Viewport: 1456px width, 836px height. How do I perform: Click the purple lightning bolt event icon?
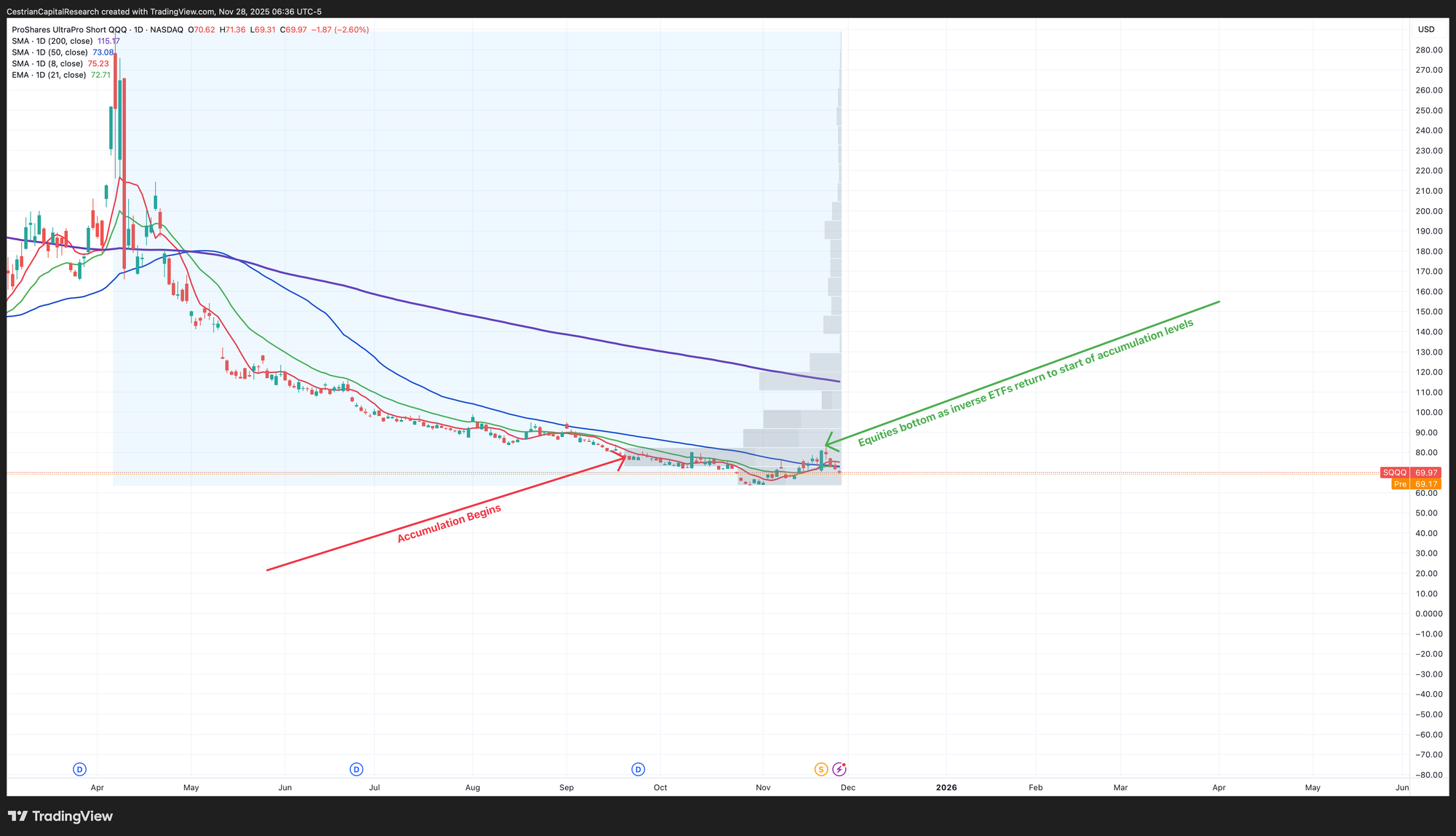(839, 769)
